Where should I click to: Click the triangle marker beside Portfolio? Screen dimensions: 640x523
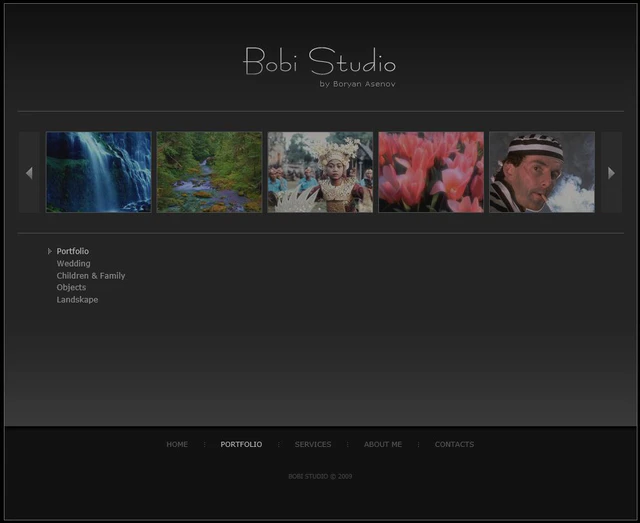pyautogui.click(x=49, y=251)
